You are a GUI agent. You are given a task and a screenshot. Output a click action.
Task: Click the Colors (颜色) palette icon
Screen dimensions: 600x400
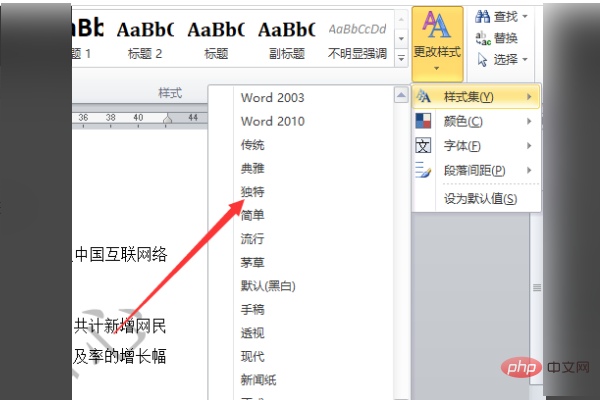tap(424, 121)
